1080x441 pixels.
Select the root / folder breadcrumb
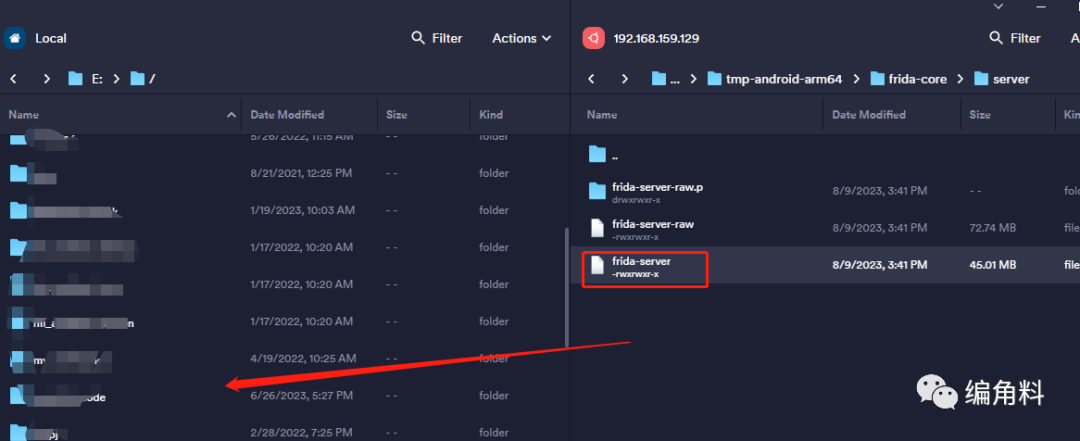pyautogui.click(x=142, y=79)
